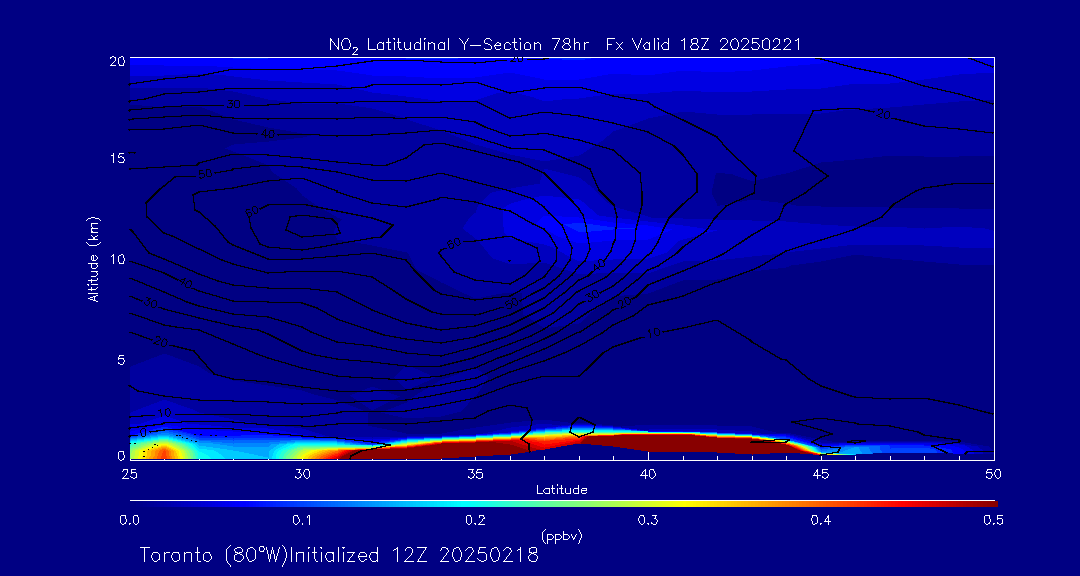
Task: Click the latitude axis tick label '45'
Action: (x=820, y=473)
